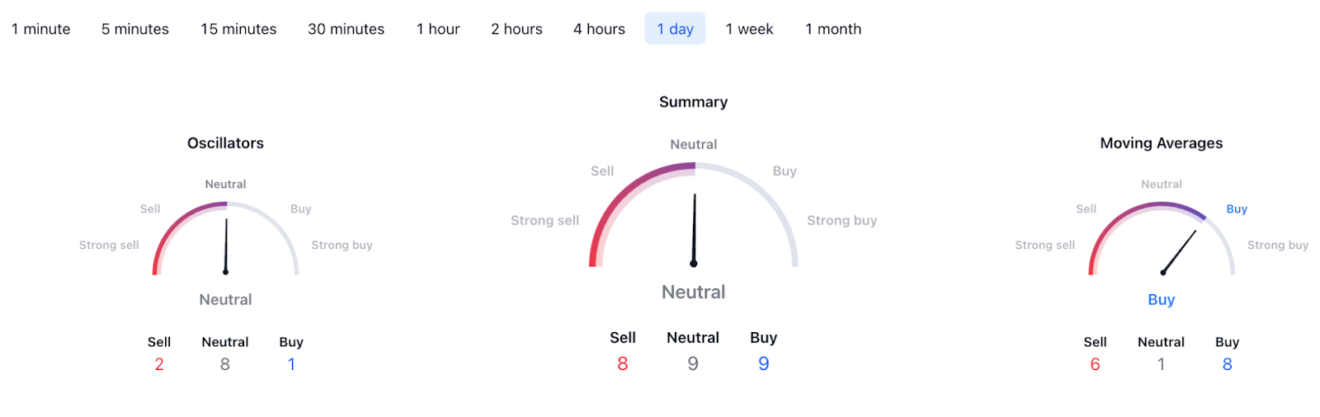
Task: Click the Summary heading
Action: pyautogui.click(x=693, y=102)
